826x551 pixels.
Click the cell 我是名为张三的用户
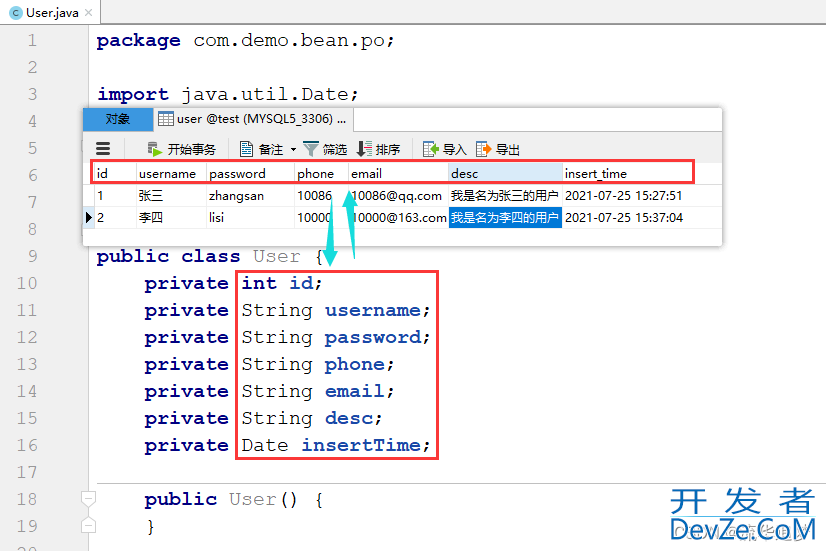(505, 196)
